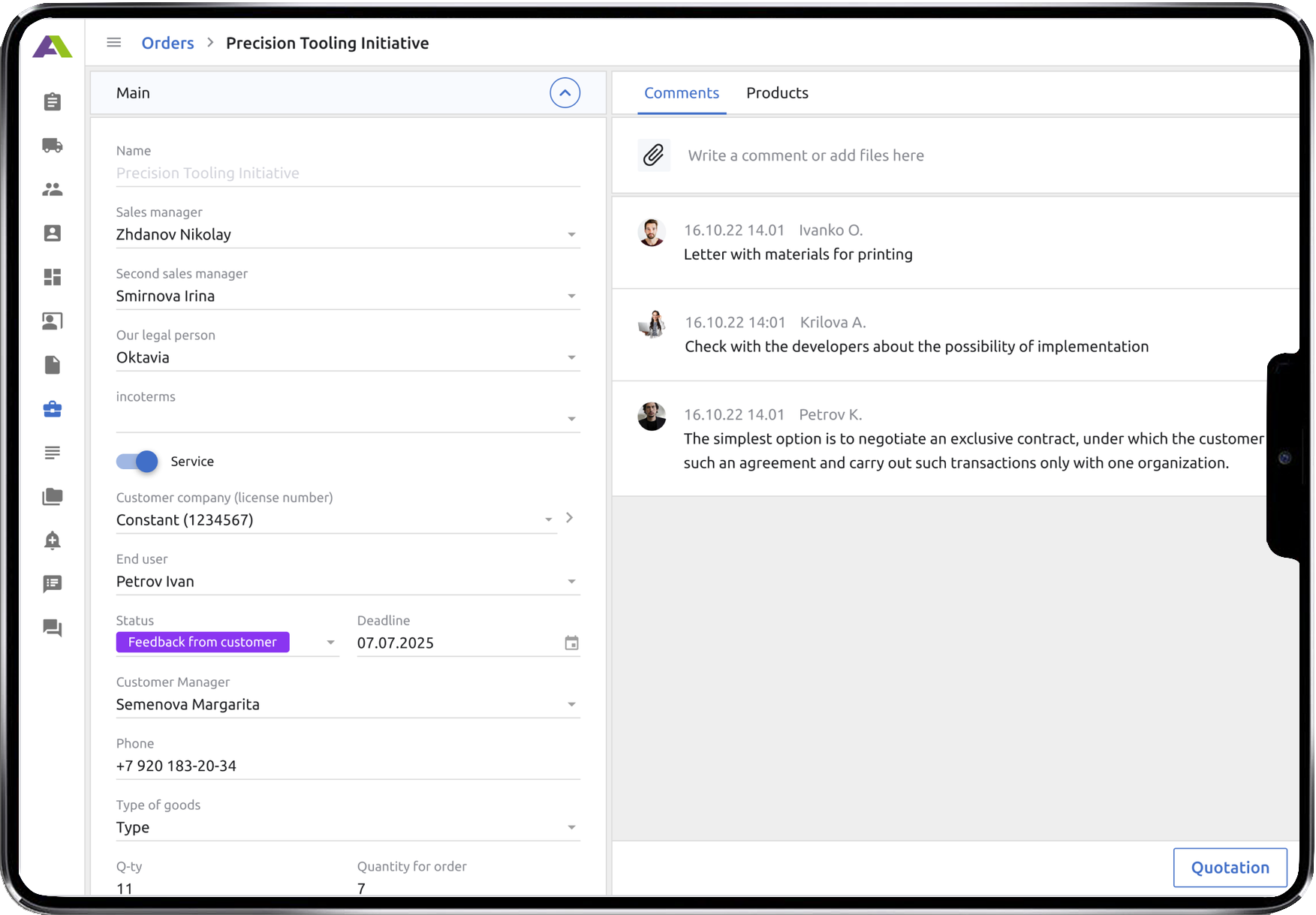Screen dimensions: 1316x915
Task: Select the Comments tab
Action: click(x=681, y=93)
